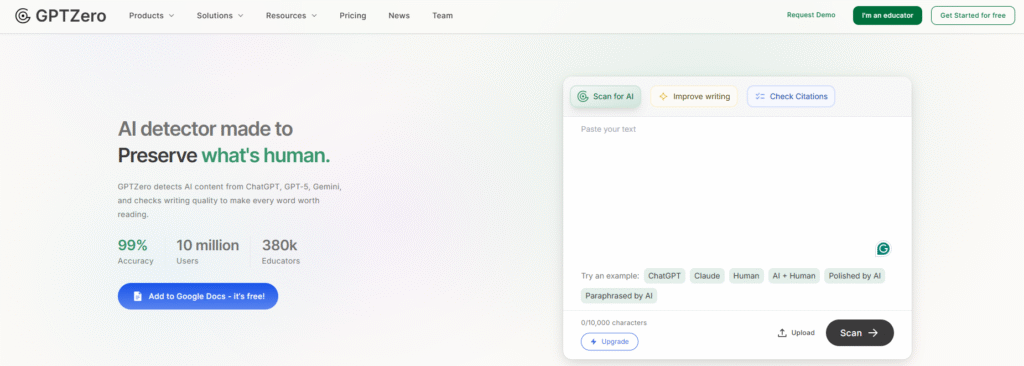This screenshot has height=366, width=1024.
Task: Select the Polished by AI example
Action: pyautogui.click(x=854, y=276)
